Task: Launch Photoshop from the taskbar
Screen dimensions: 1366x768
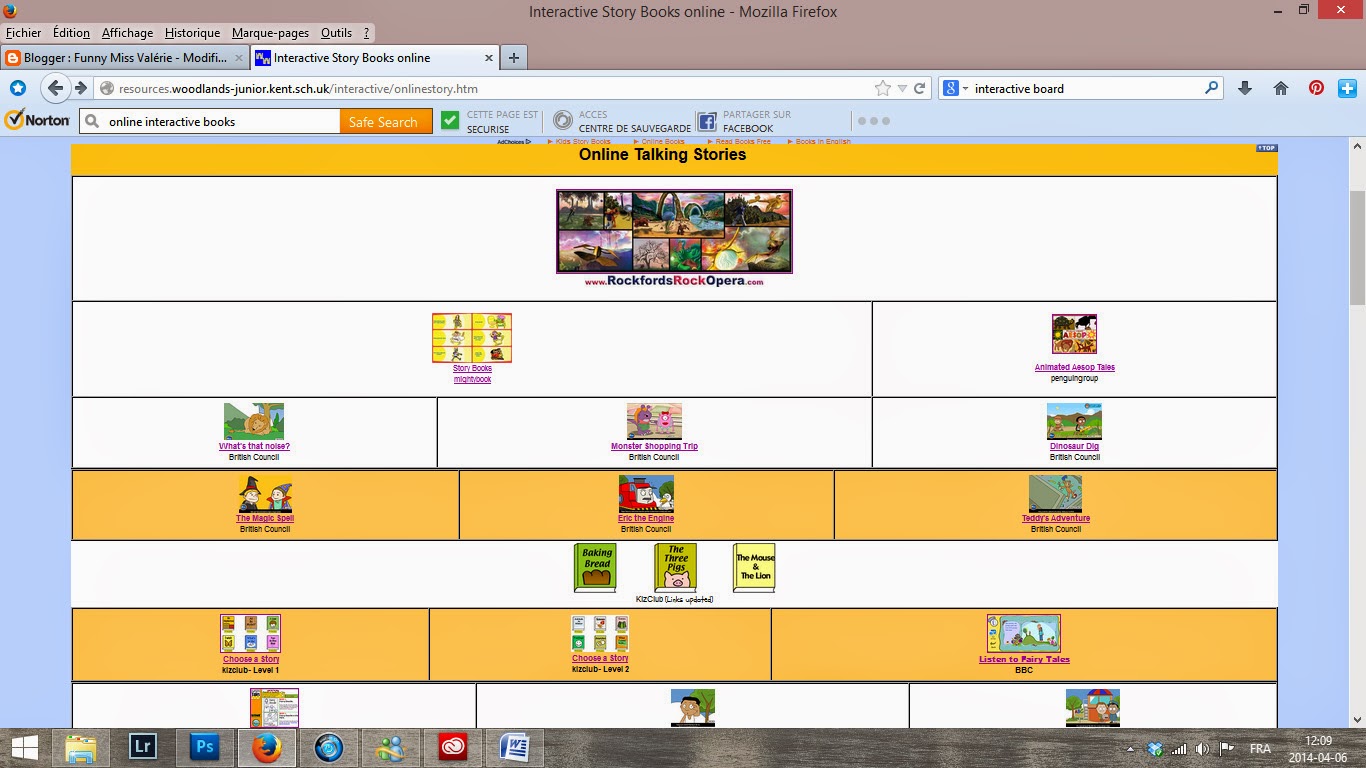Action: pyautogui.click(x=204, y=748)
